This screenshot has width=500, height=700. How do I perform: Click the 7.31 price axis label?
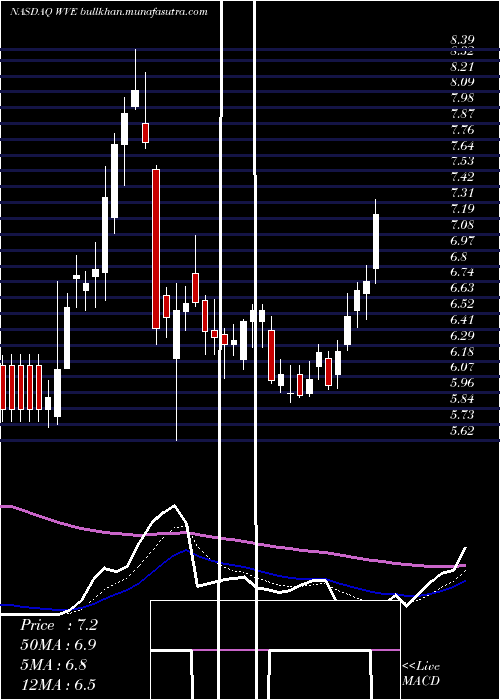(462, 193)
